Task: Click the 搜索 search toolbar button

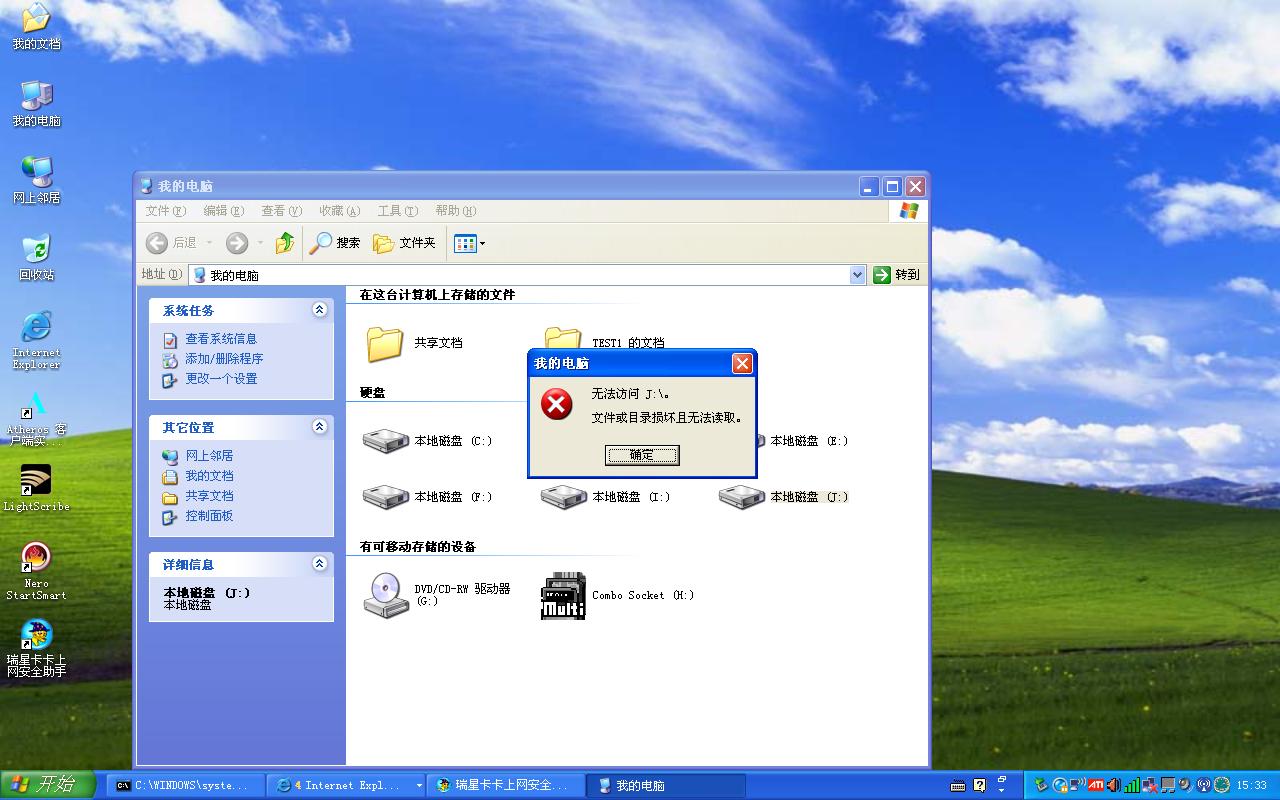Action: (x=335, y=243)
